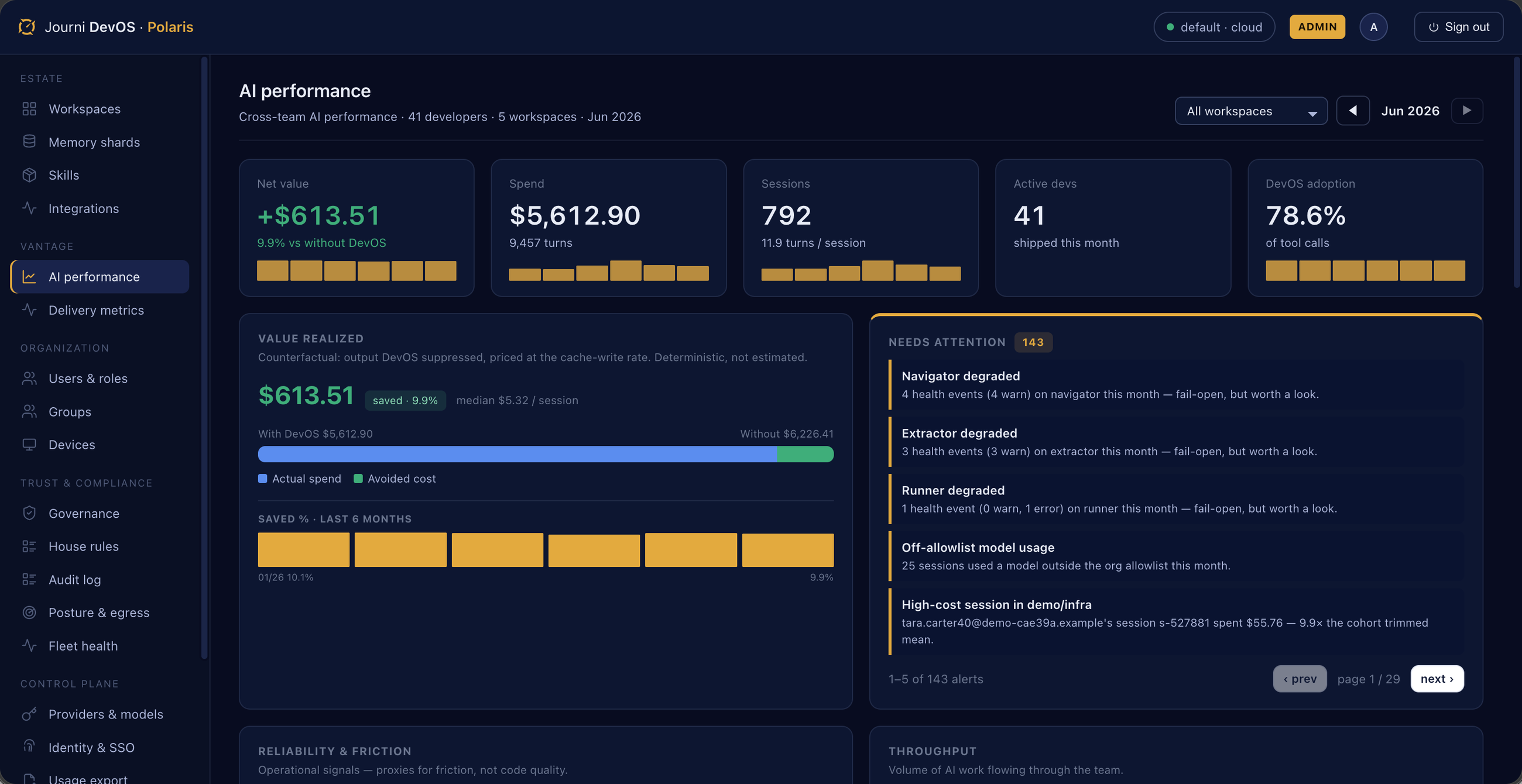Click the Fleet health pulse icon
The height and width of the screenshot is (784, 1522).
tap(29, 645)
